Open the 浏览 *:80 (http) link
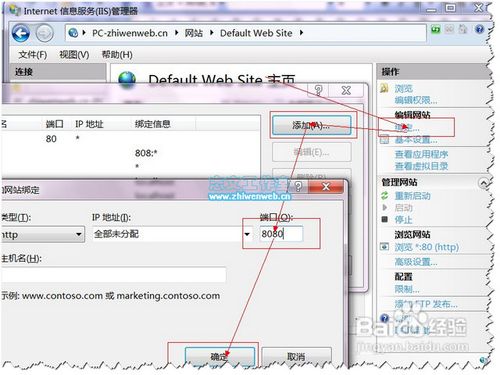This screenshot has width=500, height=375. click(427, 247)
